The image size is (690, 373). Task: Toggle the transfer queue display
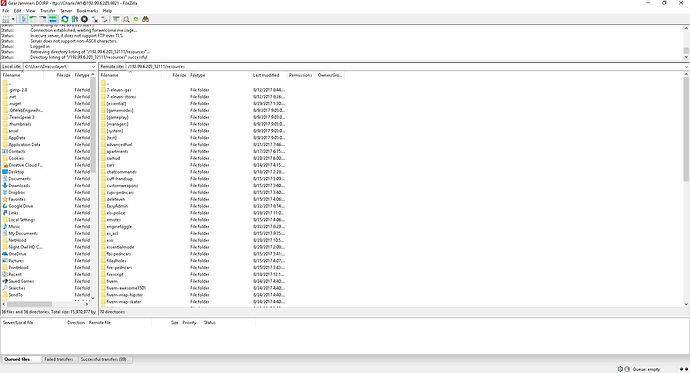pyautogui.click(x=52, y=19)
